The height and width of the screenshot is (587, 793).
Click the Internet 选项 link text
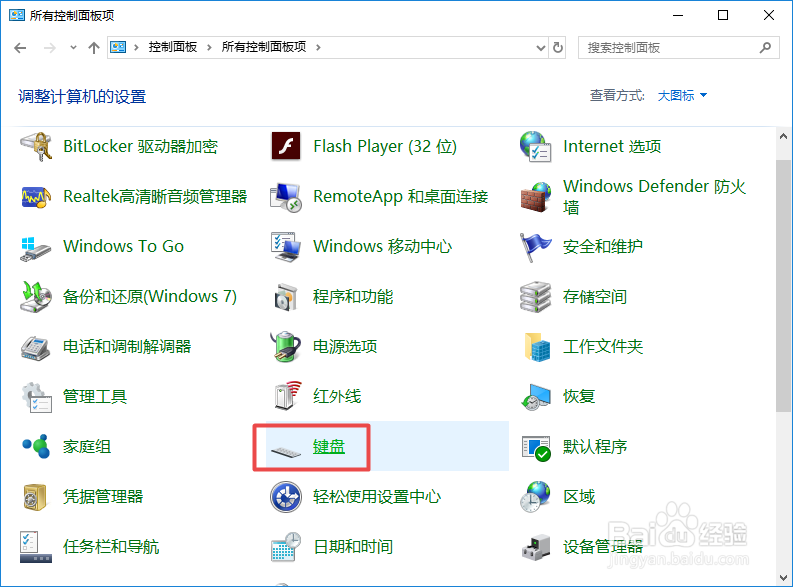(x=612, y=147)
